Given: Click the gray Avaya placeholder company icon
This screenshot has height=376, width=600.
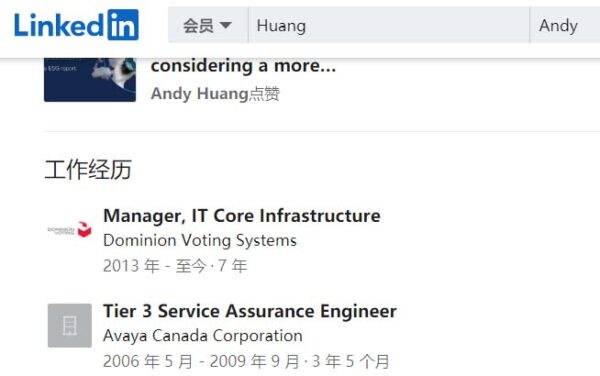Looking at the screenshot, I should point(70,326).
